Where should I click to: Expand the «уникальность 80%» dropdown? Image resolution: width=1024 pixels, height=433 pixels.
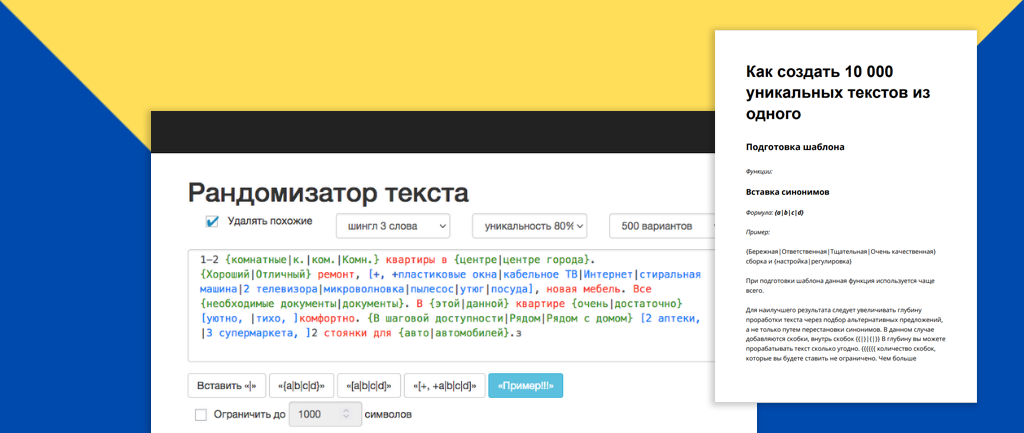pos(529,226)
